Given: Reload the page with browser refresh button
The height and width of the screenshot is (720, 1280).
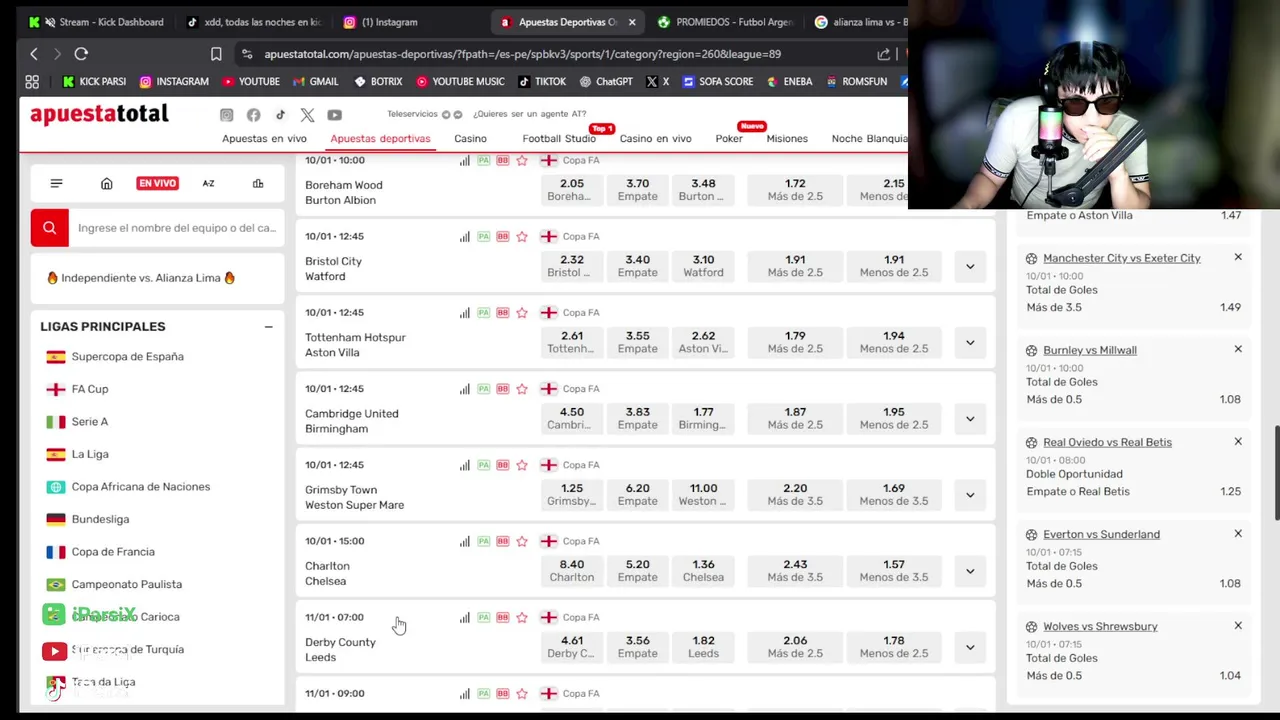Looking at the screenshot, I should point(81,54).
